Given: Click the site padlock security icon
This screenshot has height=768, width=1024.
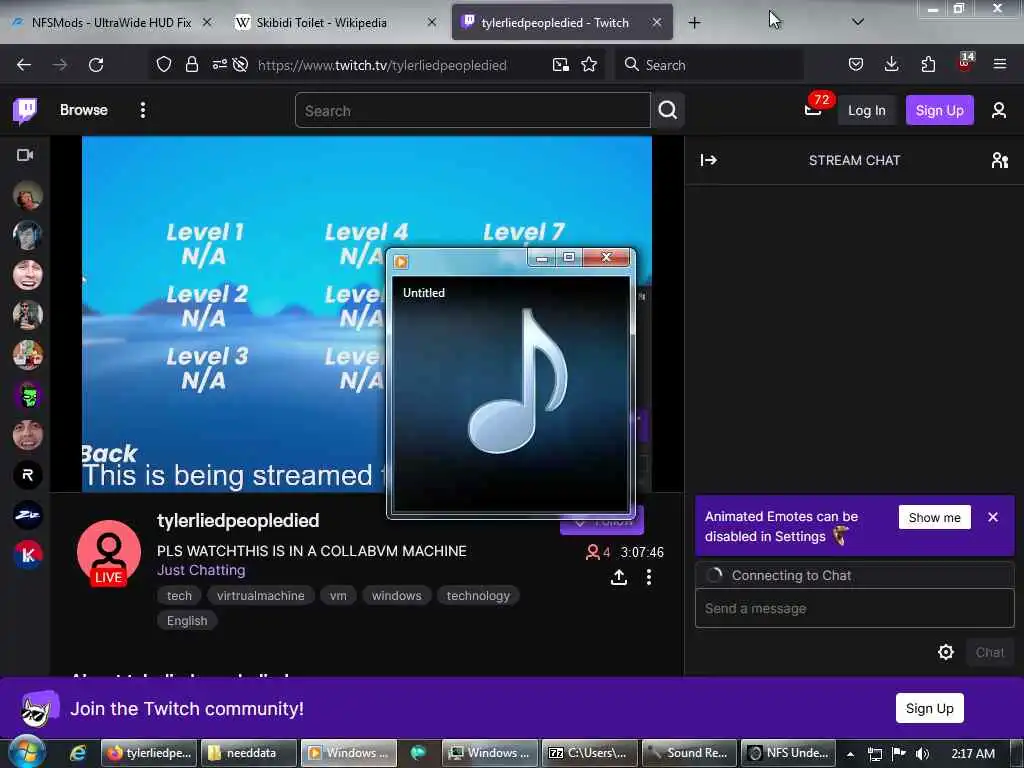Looking at the screenshot, I should coord(191,65).
